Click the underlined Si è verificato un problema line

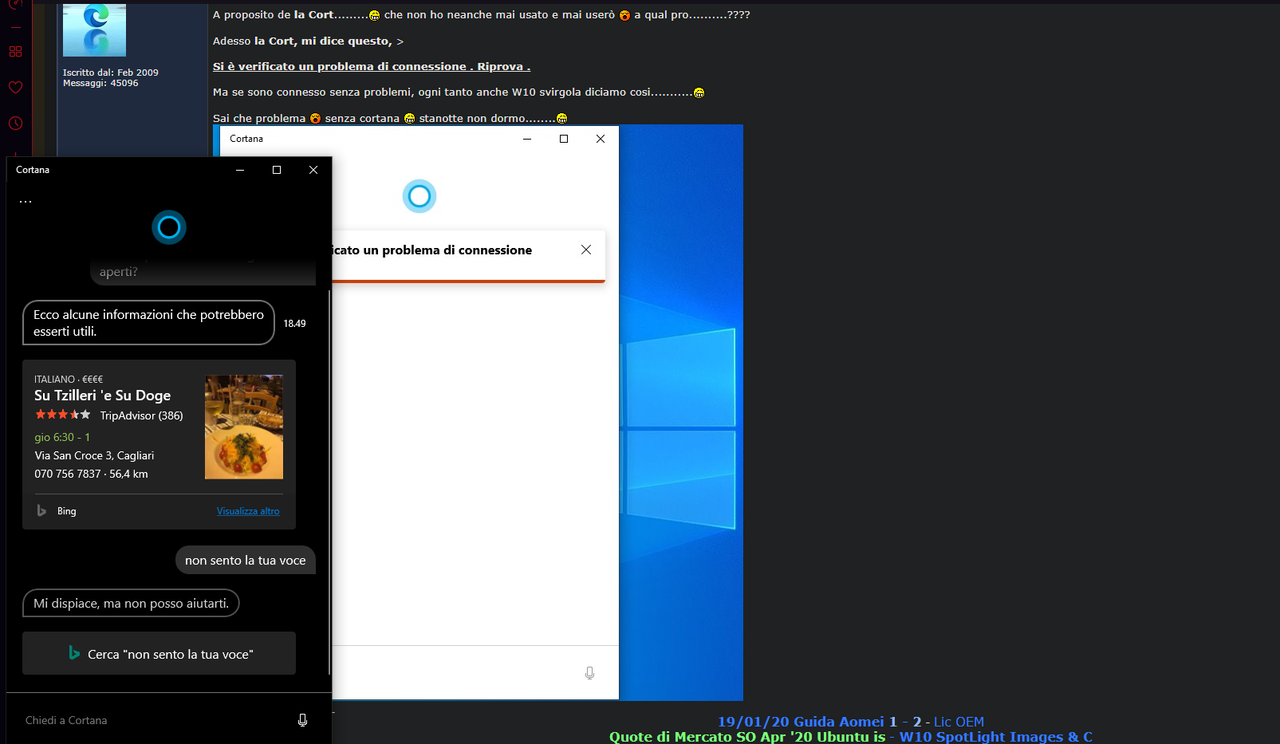click(x=371, y=67)
